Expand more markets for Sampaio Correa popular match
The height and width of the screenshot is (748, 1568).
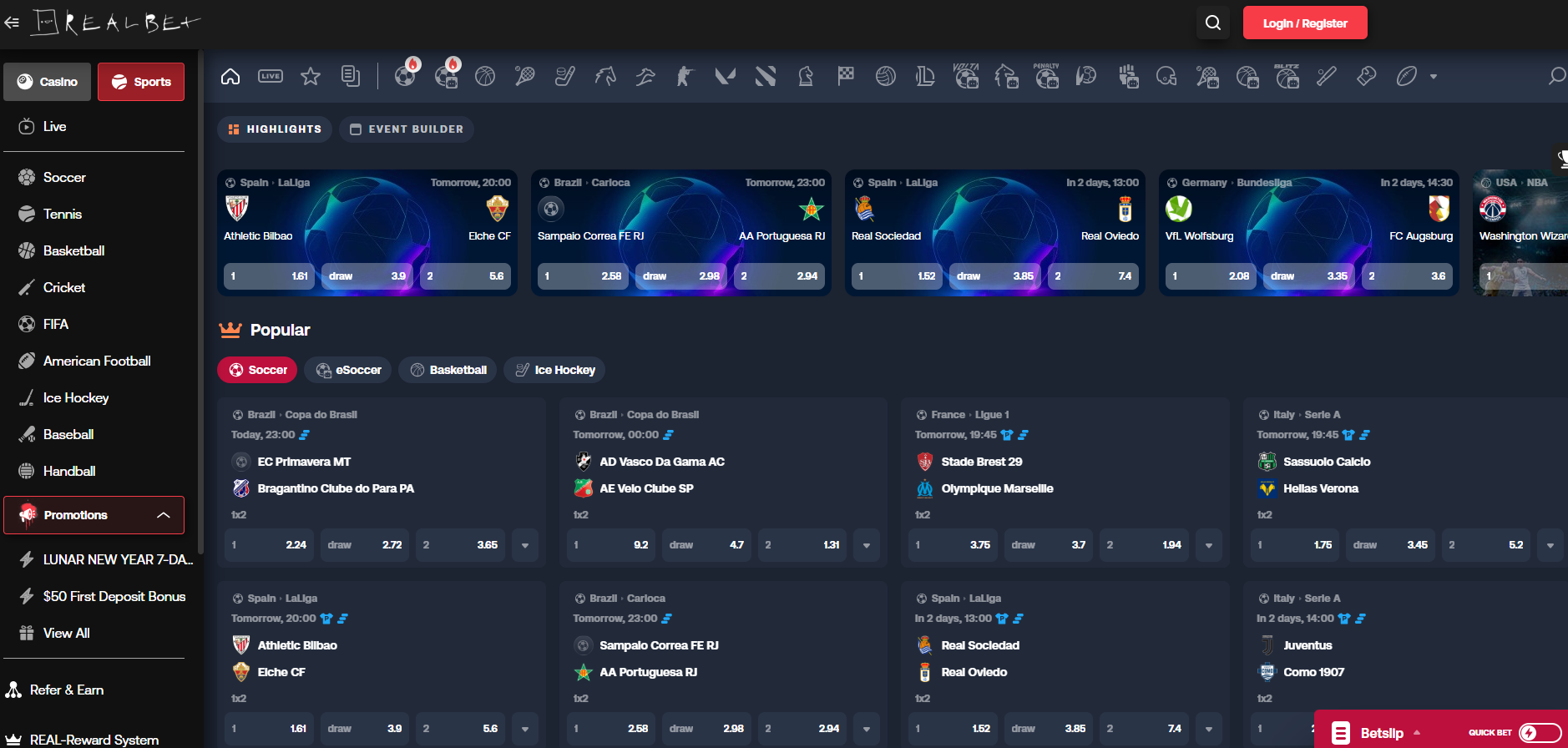[867, 729]
